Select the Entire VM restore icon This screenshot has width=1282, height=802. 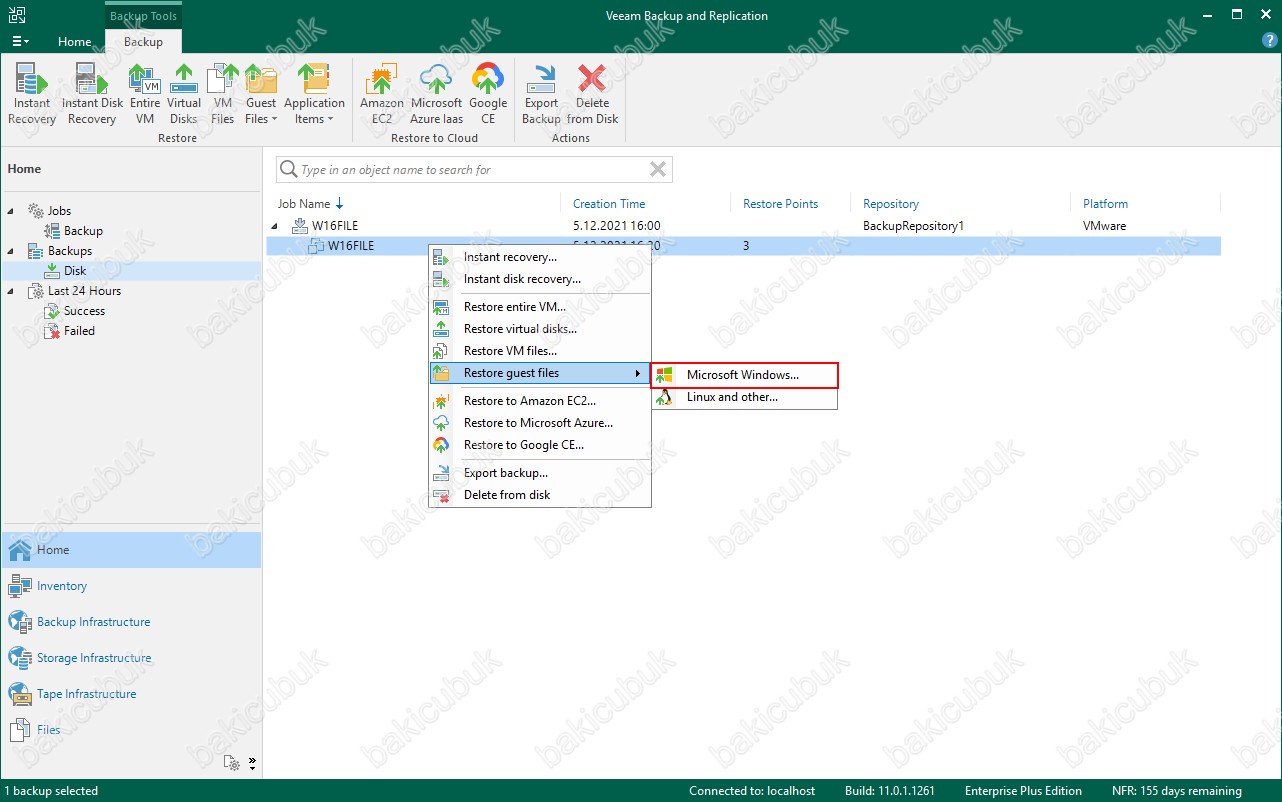click(x=145, y=94)
